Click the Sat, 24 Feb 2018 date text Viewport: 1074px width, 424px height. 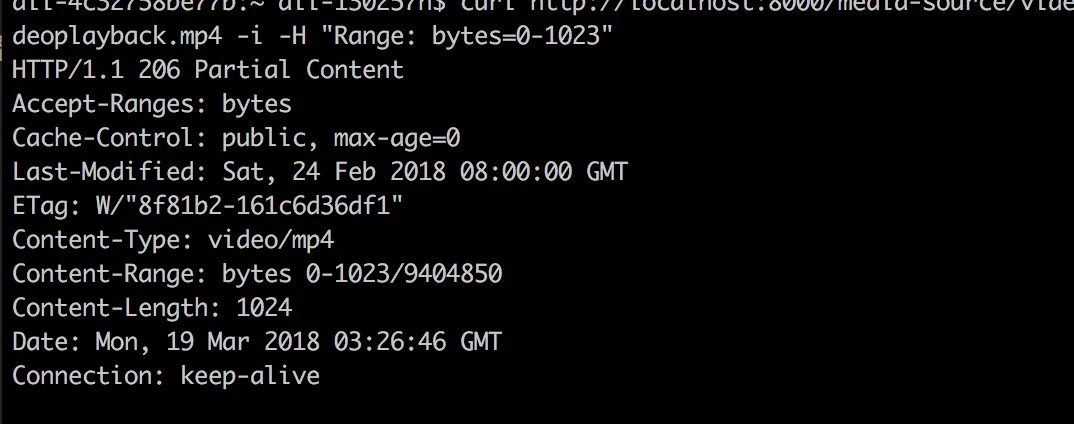tap(334, 172)
